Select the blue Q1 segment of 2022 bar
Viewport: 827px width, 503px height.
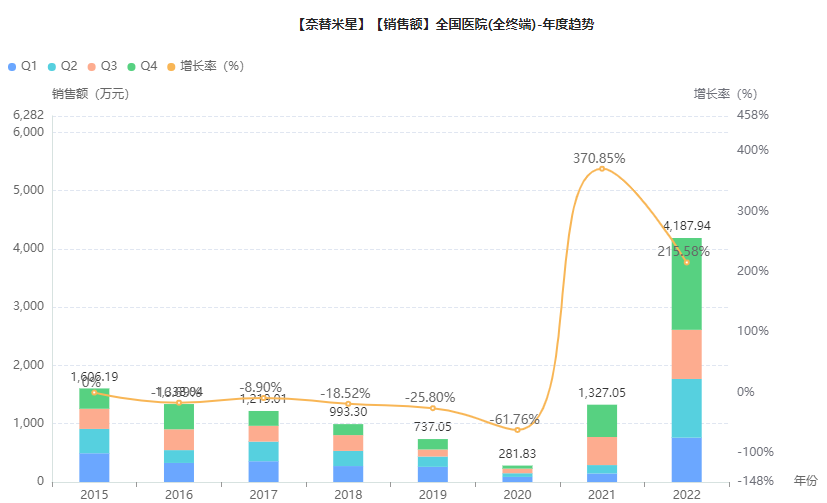point(686,459)
